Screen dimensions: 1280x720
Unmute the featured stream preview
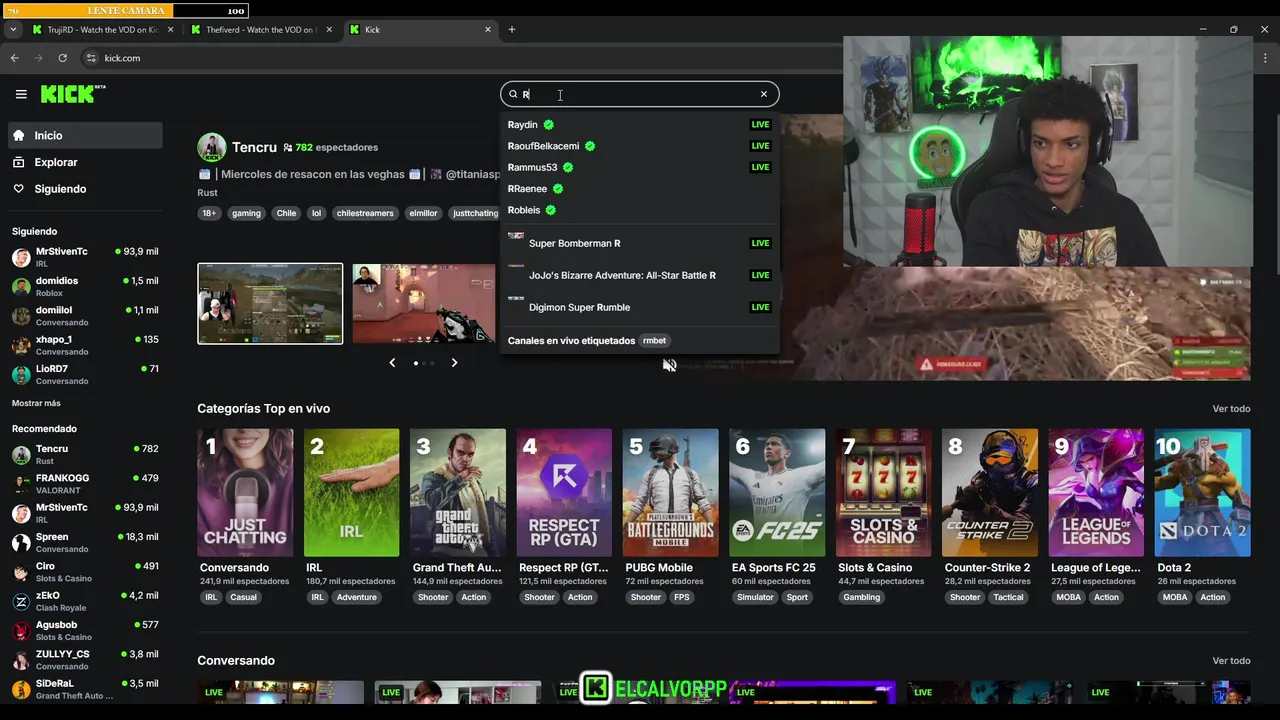click(669, 365)
